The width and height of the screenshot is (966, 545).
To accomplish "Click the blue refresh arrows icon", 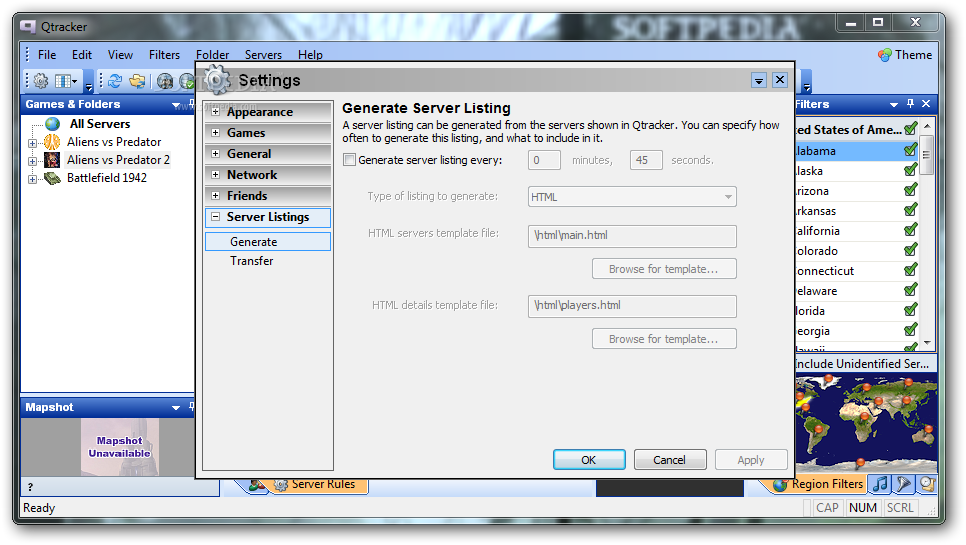I will click(115, 81).
